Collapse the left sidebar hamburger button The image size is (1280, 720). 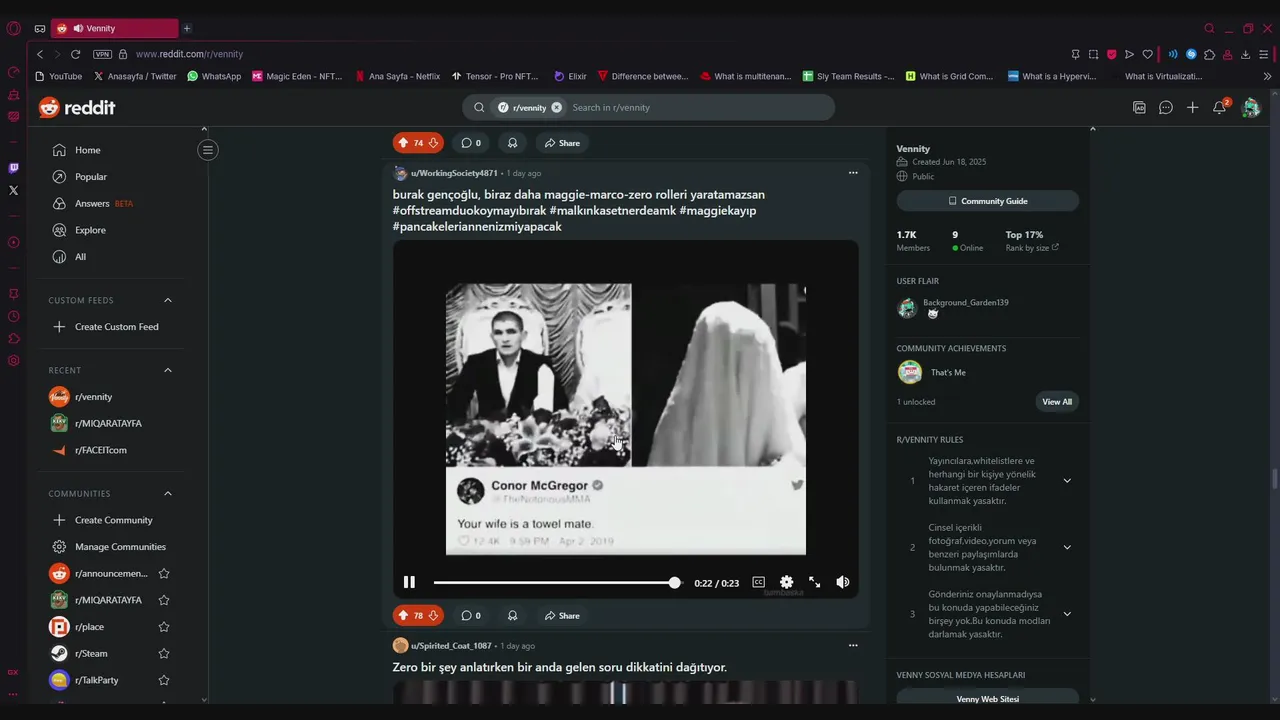207,150
